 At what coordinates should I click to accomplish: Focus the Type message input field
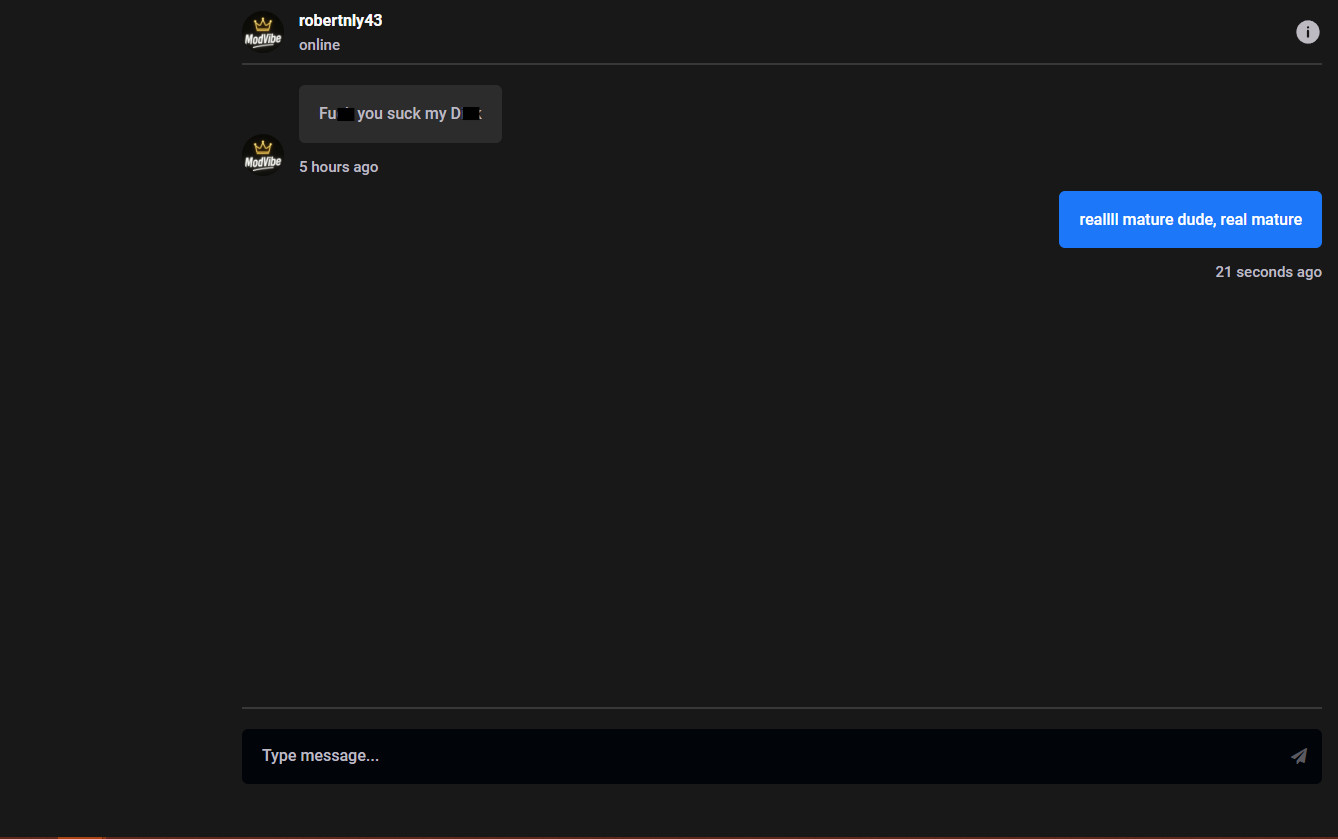point(781,756)
